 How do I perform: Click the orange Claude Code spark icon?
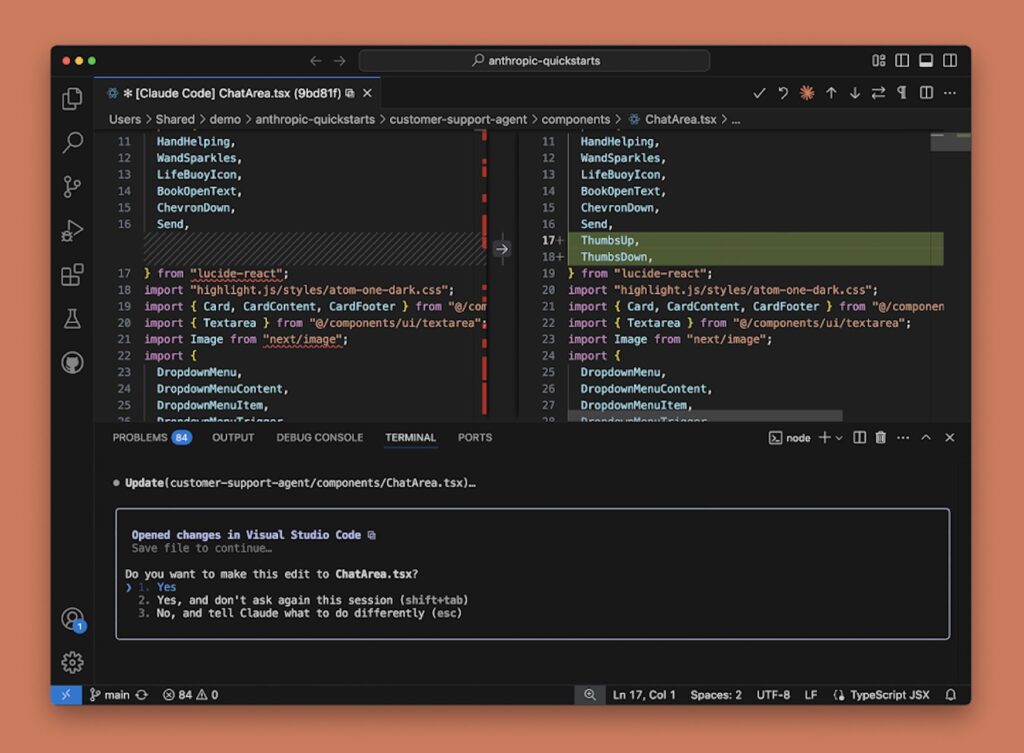807,93
